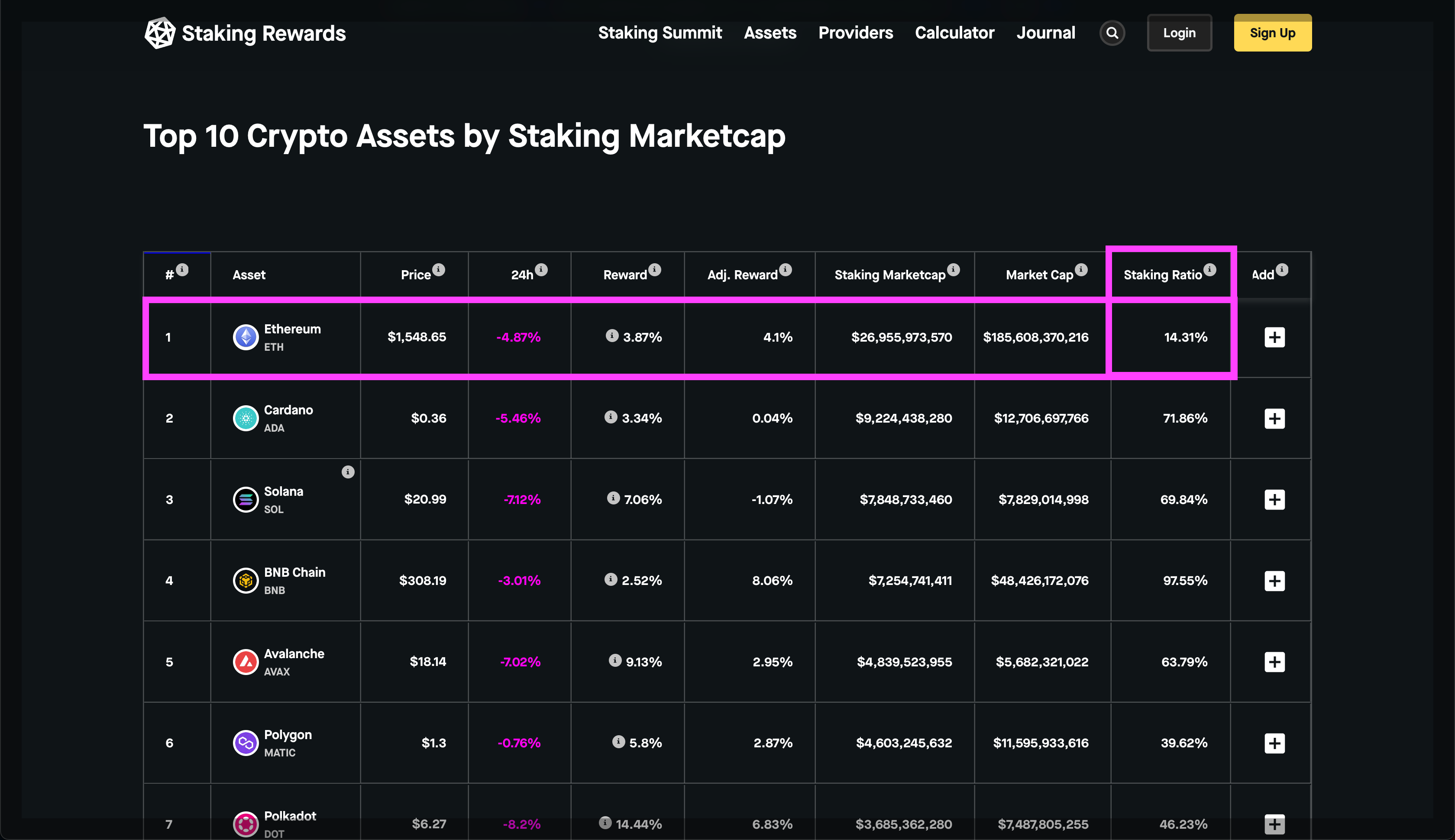This screenshot has width=1455, height=840.
Task: Click the Asset column header
Action: (249, 275)
